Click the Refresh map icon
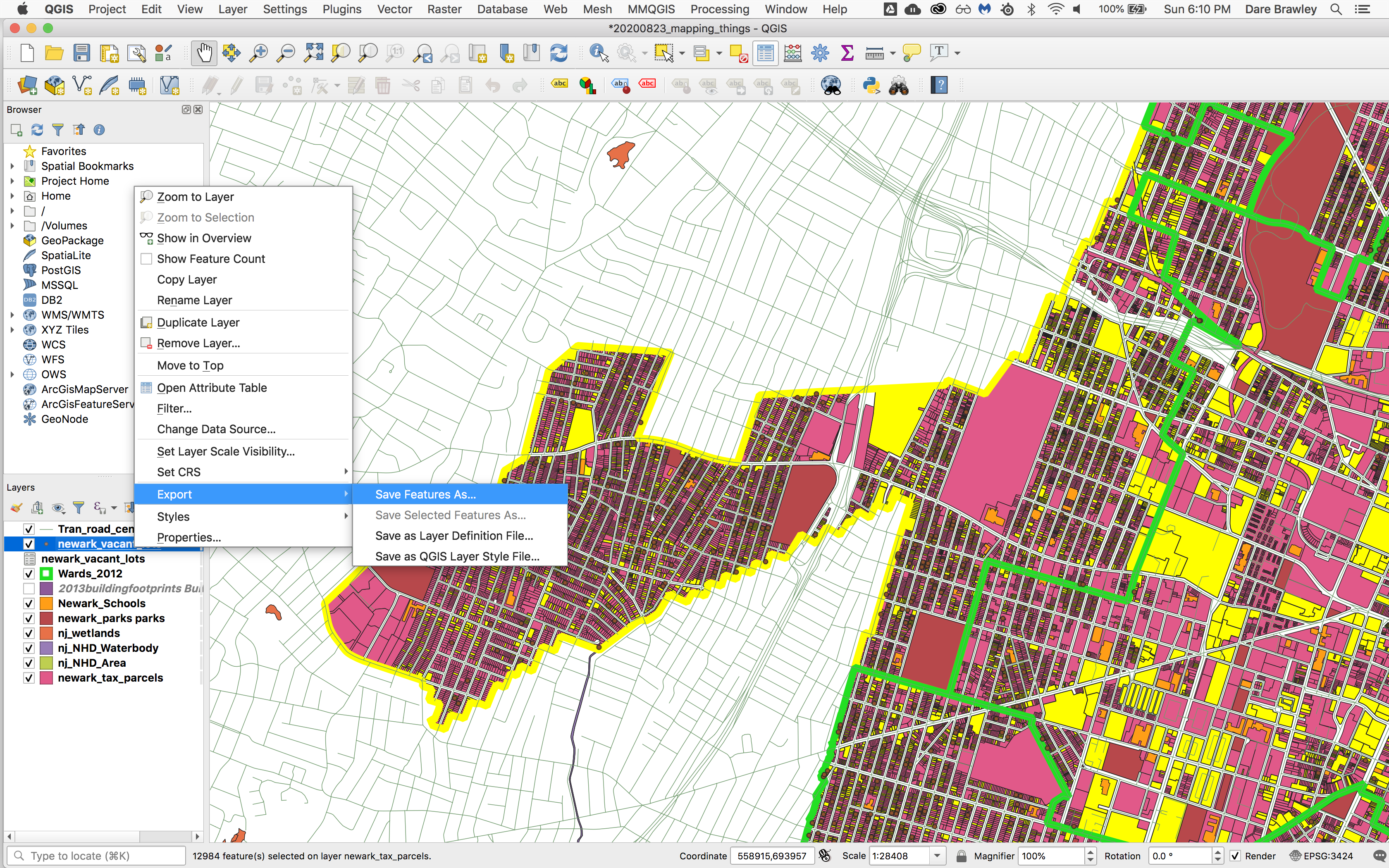Screen dimensions: 1389x868 pos(558,53)
